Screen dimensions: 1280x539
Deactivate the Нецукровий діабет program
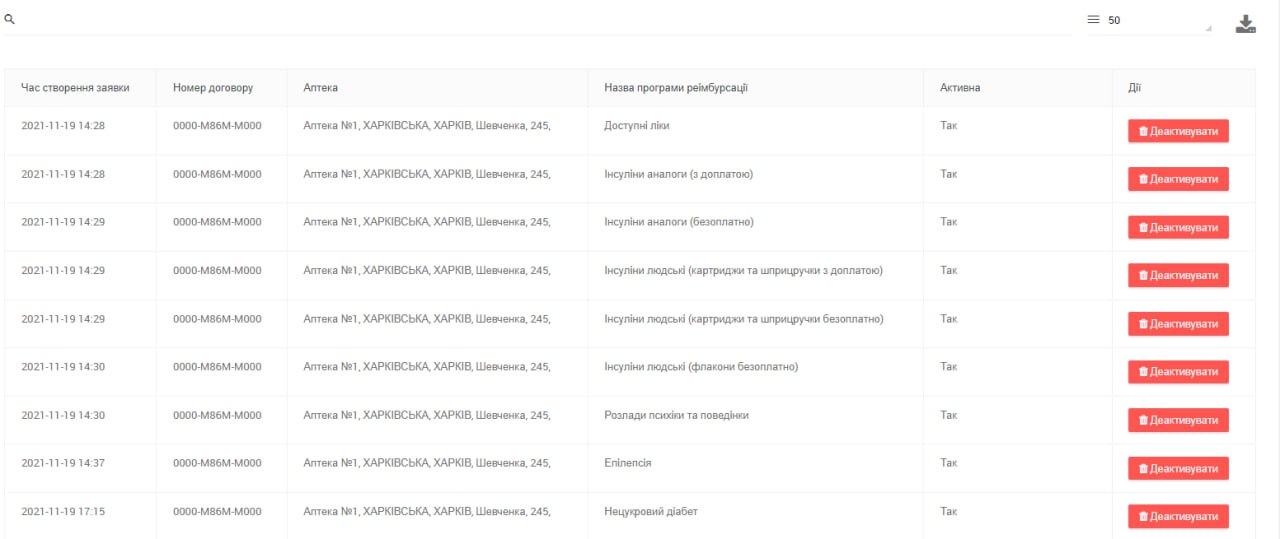point(1178,516)
